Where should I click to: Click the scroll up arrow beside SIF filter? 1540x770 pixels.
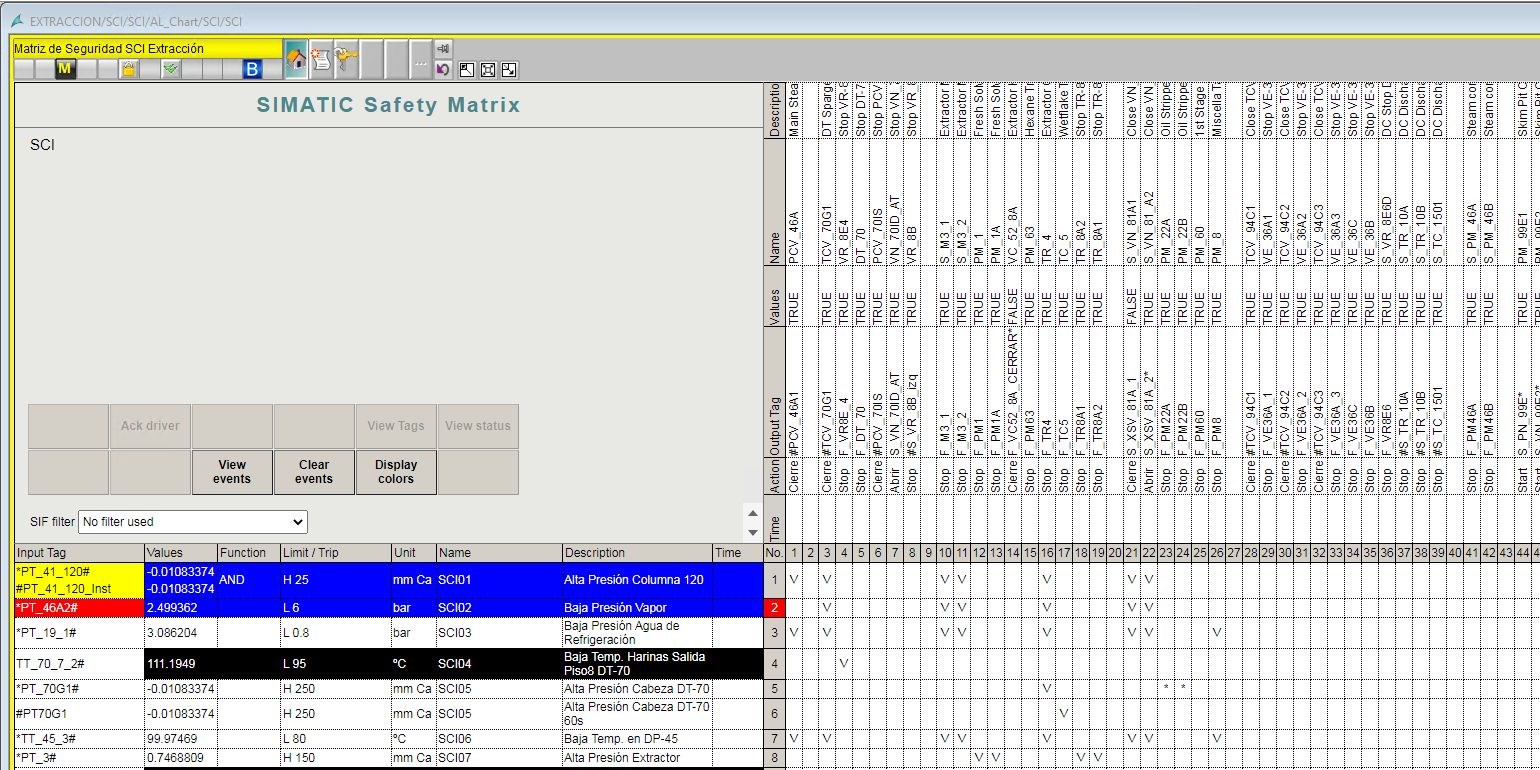point(753,512)
